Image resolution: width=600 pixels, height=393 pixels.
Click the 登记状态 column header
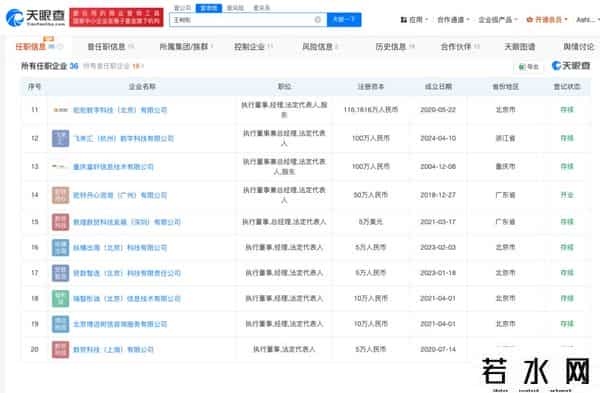(567, 86)
